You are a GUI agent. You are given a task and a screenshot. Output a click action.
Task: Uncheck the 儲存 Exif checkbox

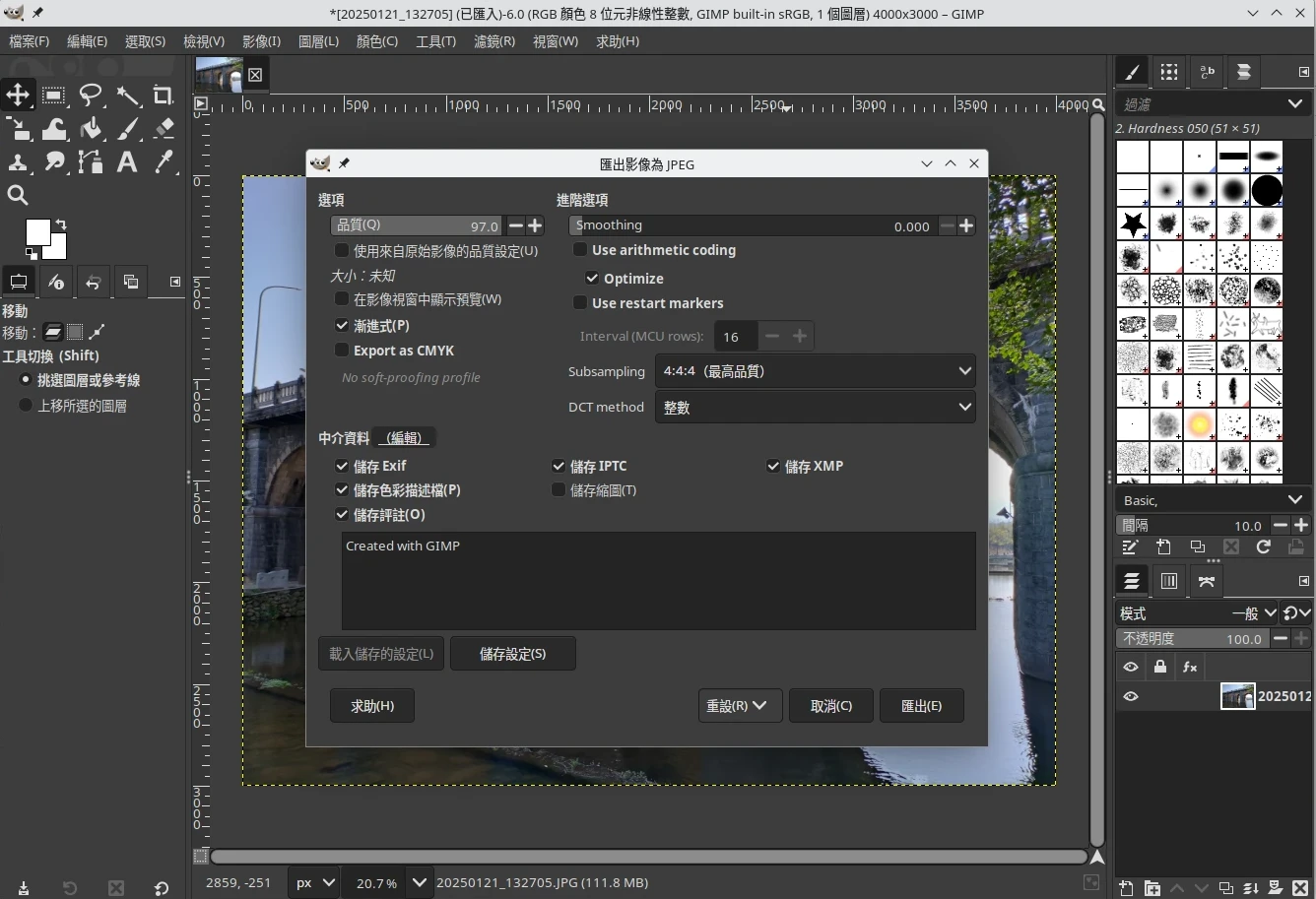click(x=342, y=466)
